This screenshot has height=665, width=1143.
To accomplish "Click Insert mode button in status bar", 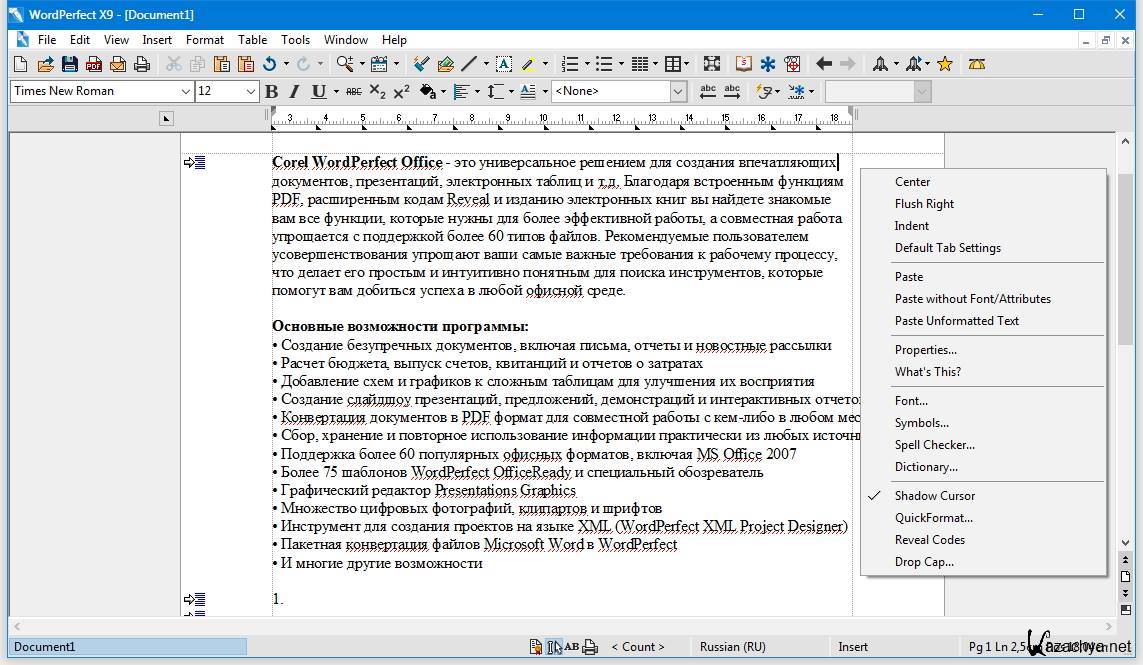I will (x=853, y=647).
